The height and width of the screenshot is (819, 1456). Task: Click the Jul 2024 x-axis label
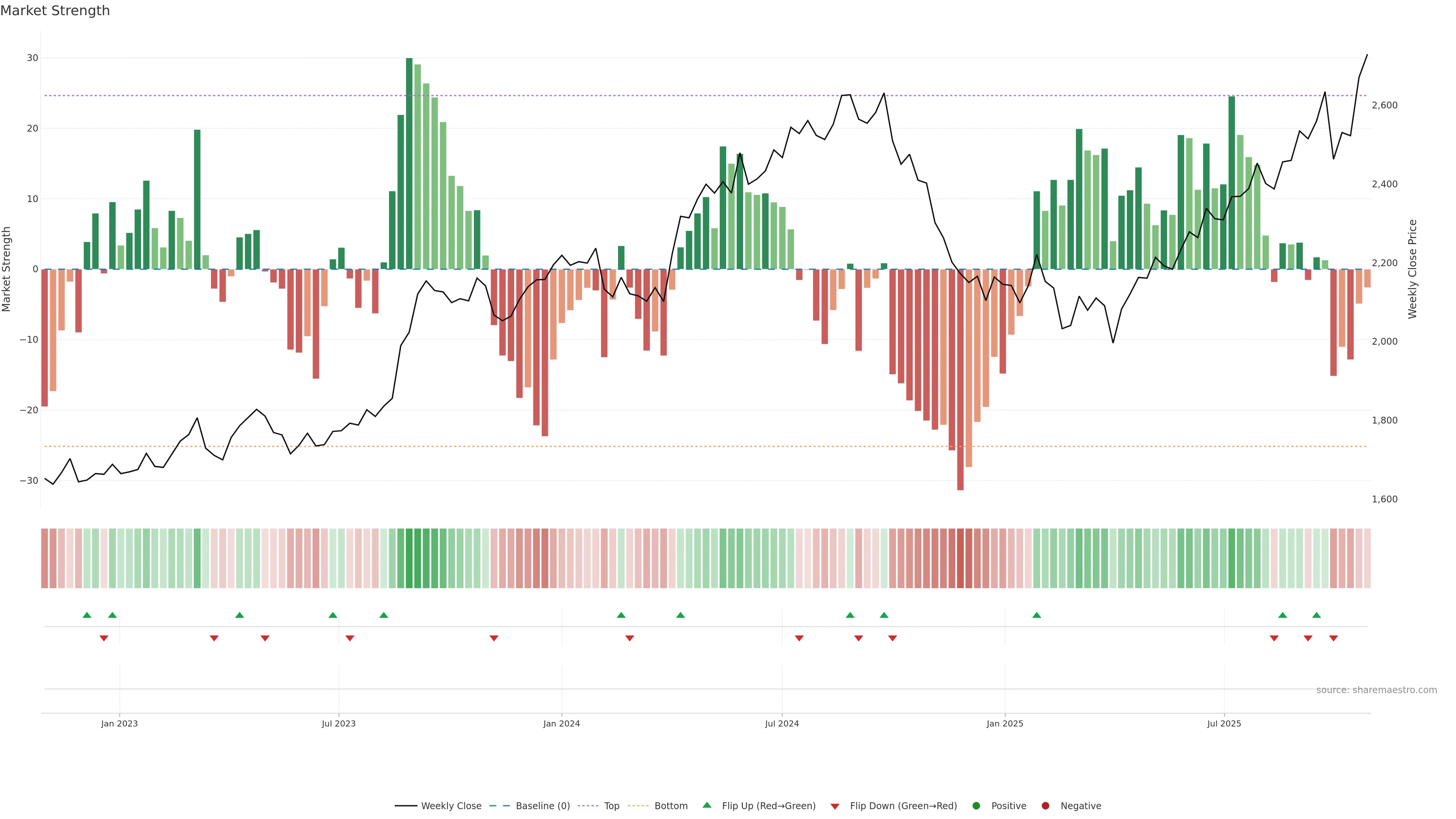click(x=782, y=723)
